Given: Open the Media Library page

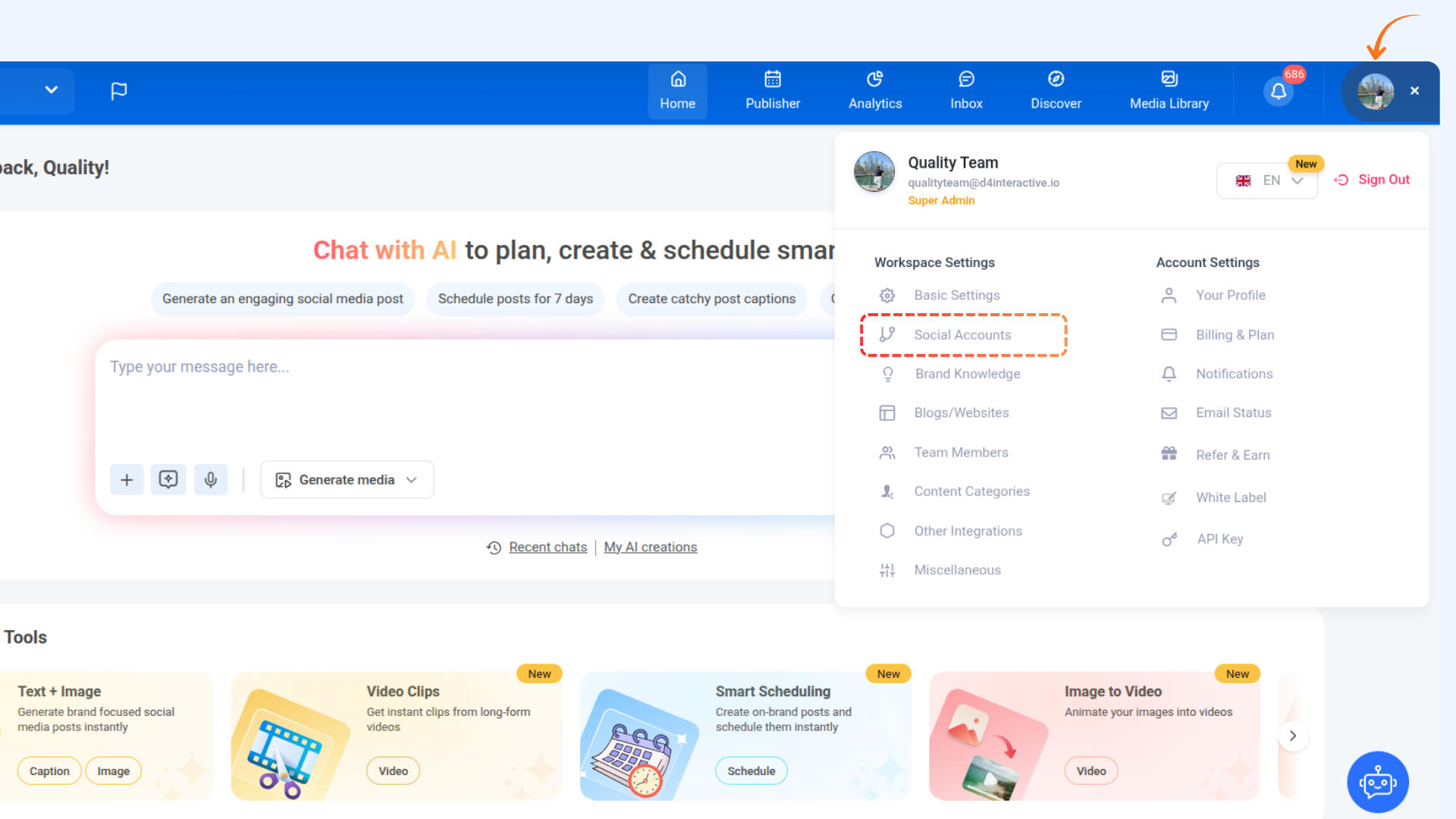Looking at the screenshot, I should (x=1169, y=91).
